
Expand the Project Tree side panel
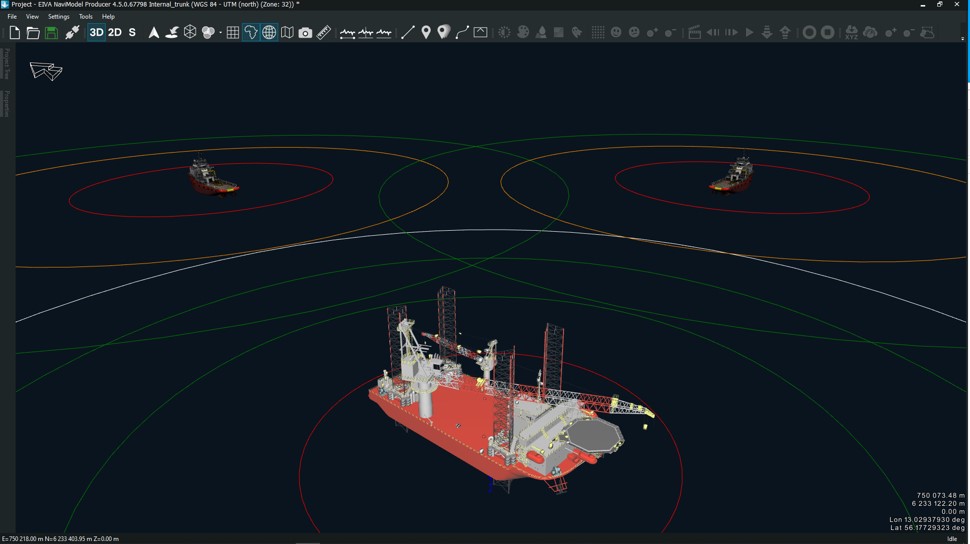[6, 63]
